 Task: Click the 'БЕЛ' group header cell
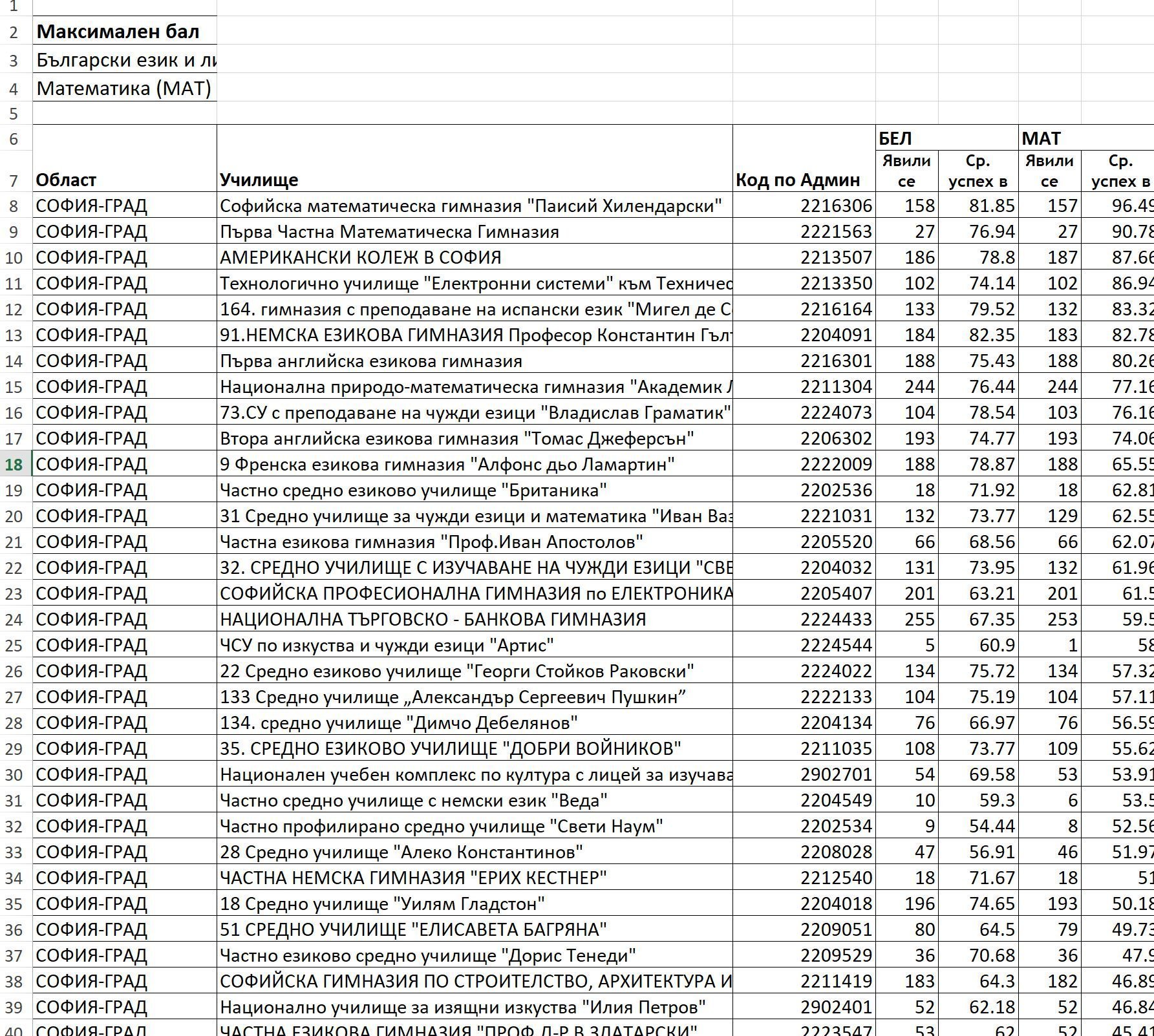coord(946,138)
